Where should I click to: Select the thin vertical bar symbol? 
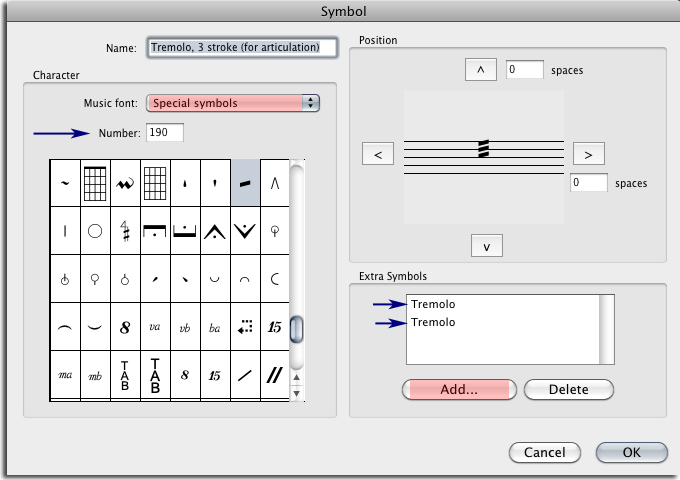(65, 231)
